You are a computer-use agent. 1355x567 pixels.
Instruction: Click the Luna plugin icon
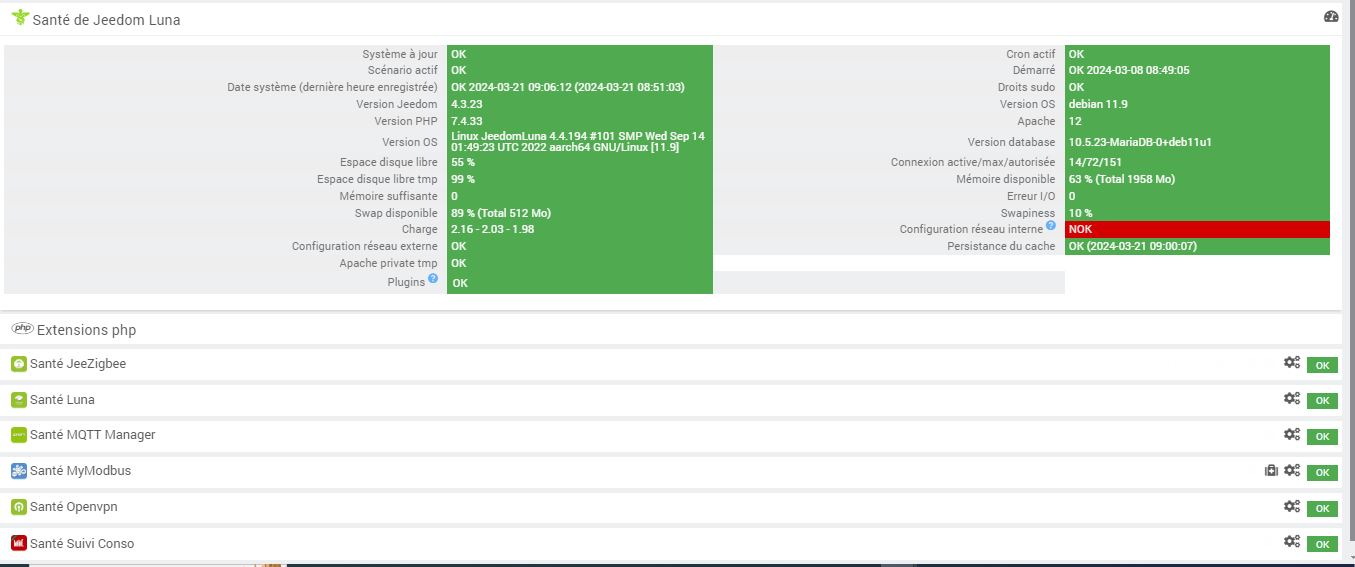[x=18, y=400]
